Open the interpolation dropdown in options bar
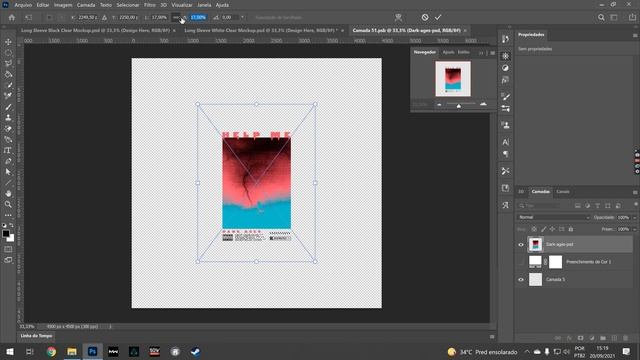This screenshot has height=360, width=640. 242,18
